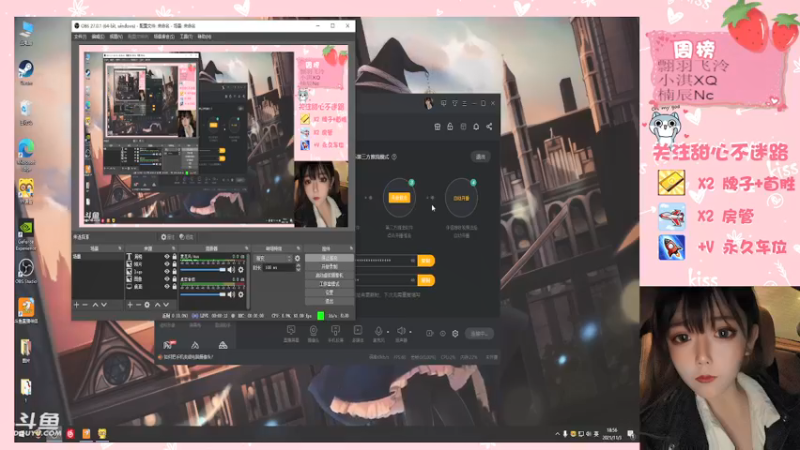Viewport: 800px width, 450px height.
Task: Click orange 开始 button in first circle
Action: pos(399,197)
